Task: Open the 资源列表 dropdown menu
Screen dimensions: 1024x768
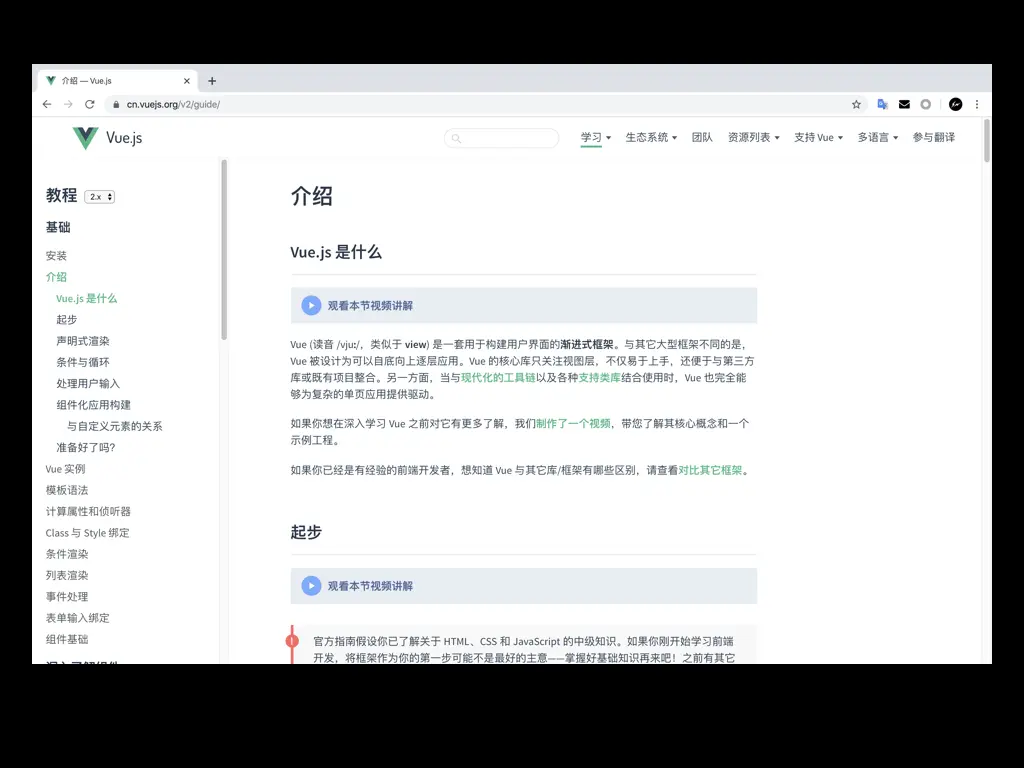Action: [754, 138]
